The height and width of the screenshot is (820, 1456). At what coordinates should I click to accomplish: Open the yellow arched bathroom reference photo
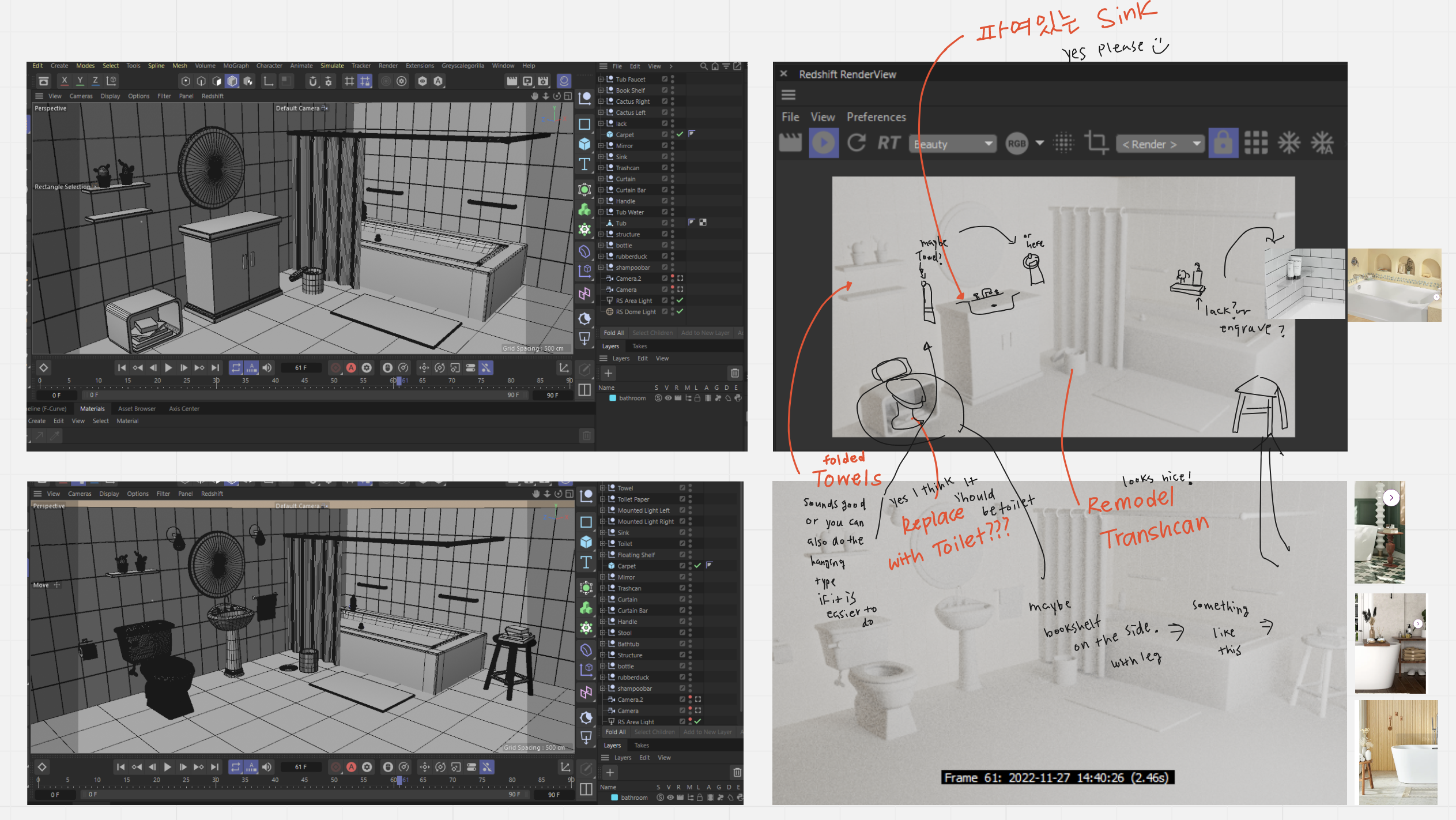click(1394, 285)
